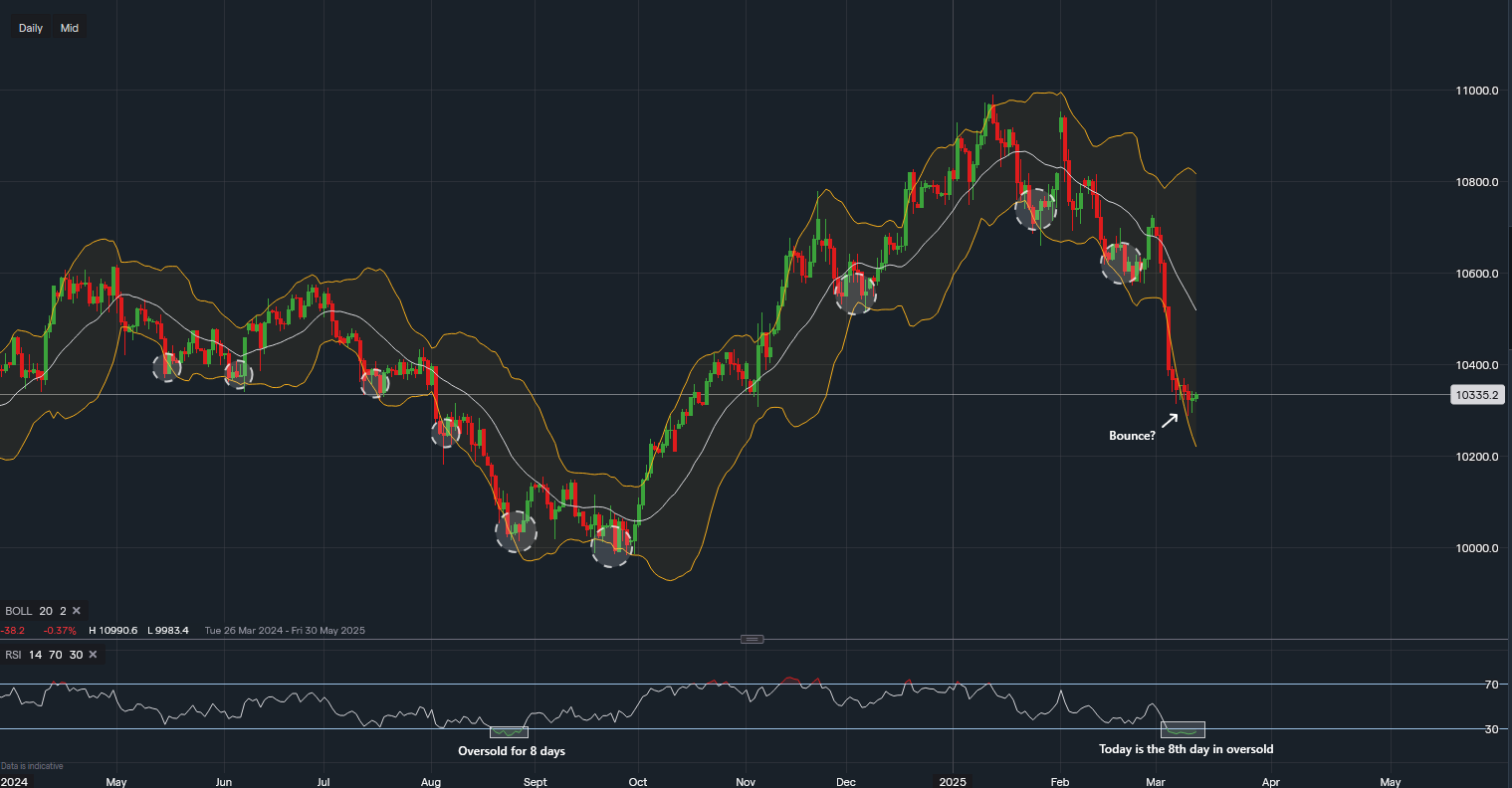Click the BOLL 20 2 indicator label
Viewport: 1512px width, 788px height.
click(x=36, y=611)
